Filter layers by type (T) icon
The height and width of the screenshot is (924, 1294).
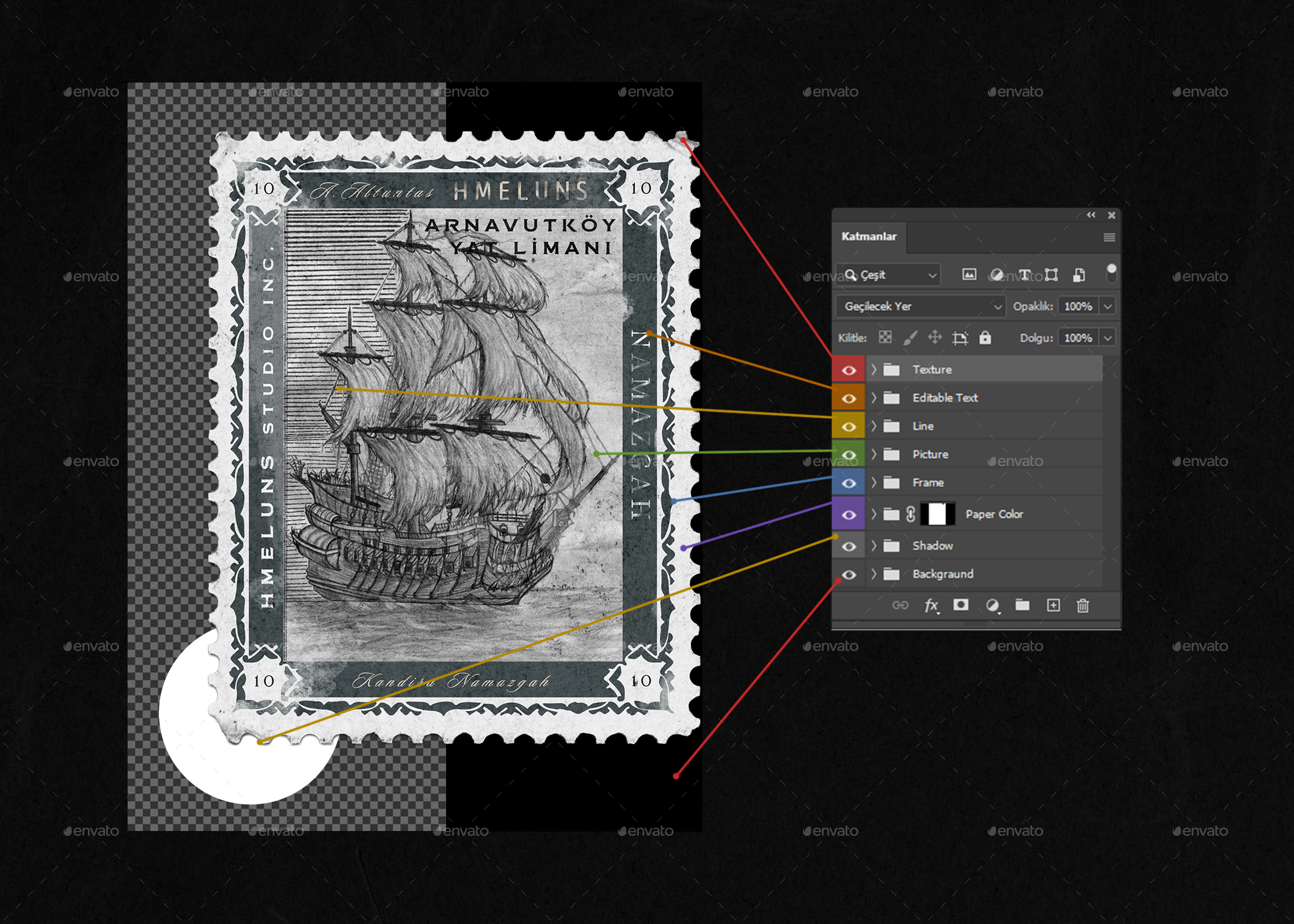tap(1024, 275)
